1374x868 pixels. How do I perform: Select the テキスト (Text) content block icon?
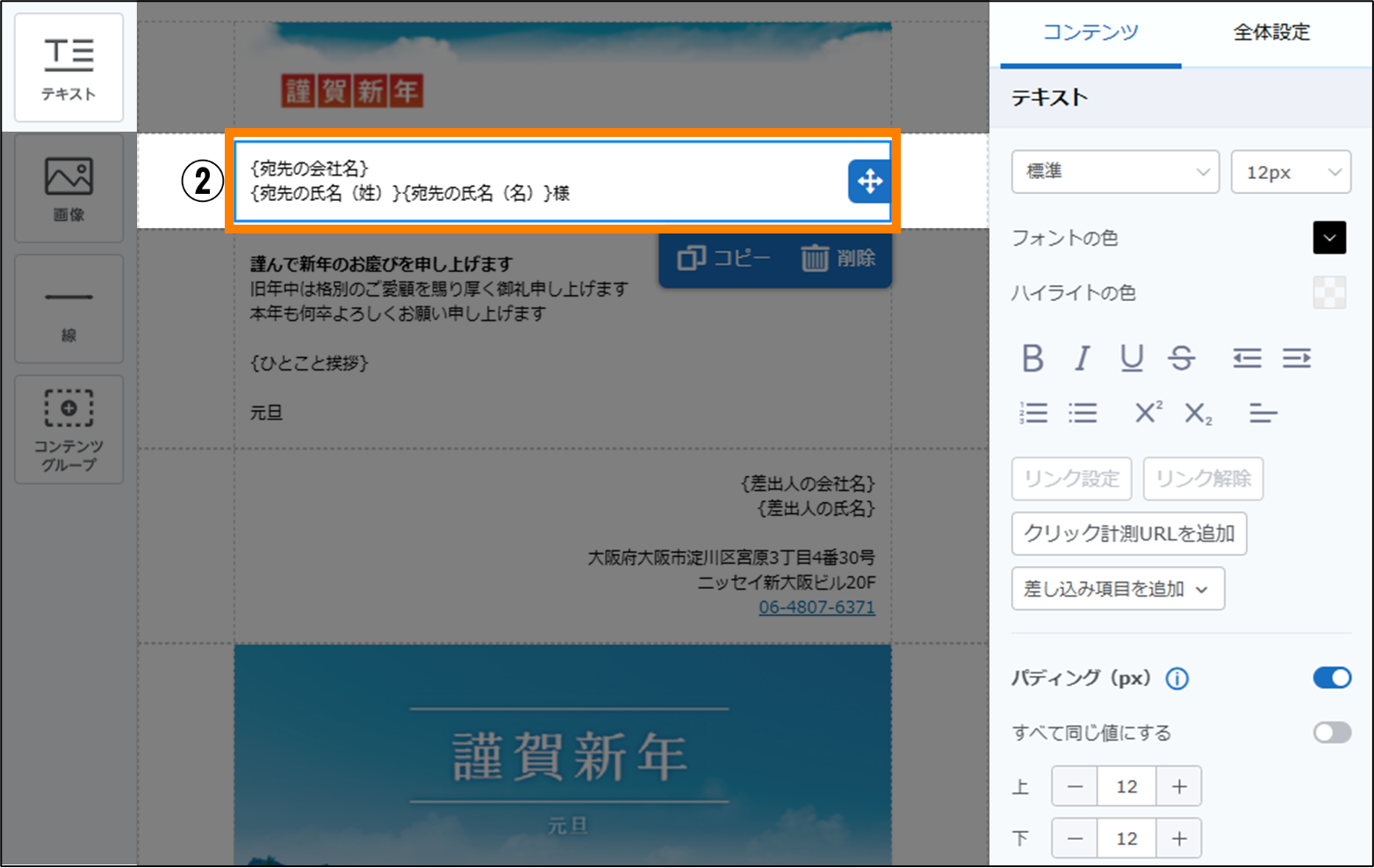(68, 68)
